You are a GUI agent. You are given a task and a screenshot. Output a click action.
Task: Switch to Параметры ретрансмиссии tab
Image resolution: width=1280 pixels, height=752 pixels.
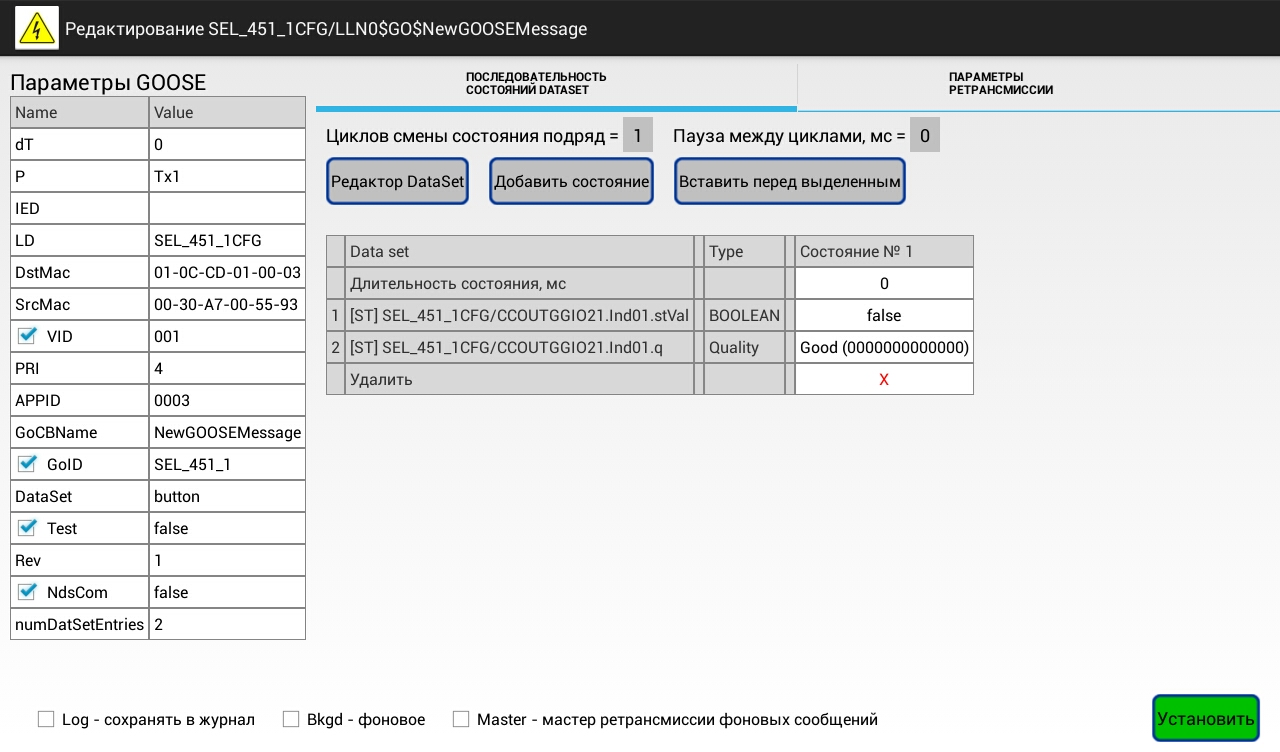click(x=1000, y=84)
